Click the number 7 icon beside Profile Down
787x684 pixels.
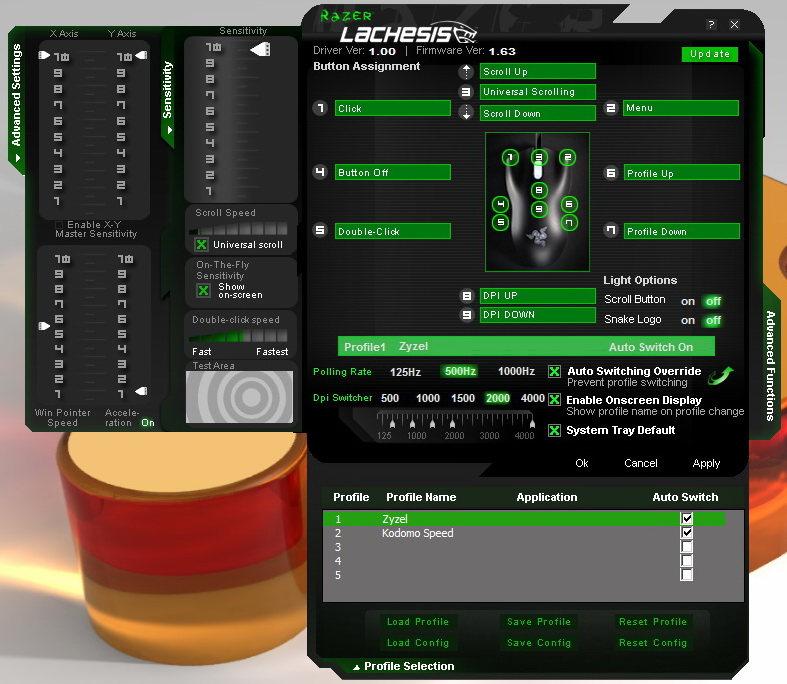point(611,230)
